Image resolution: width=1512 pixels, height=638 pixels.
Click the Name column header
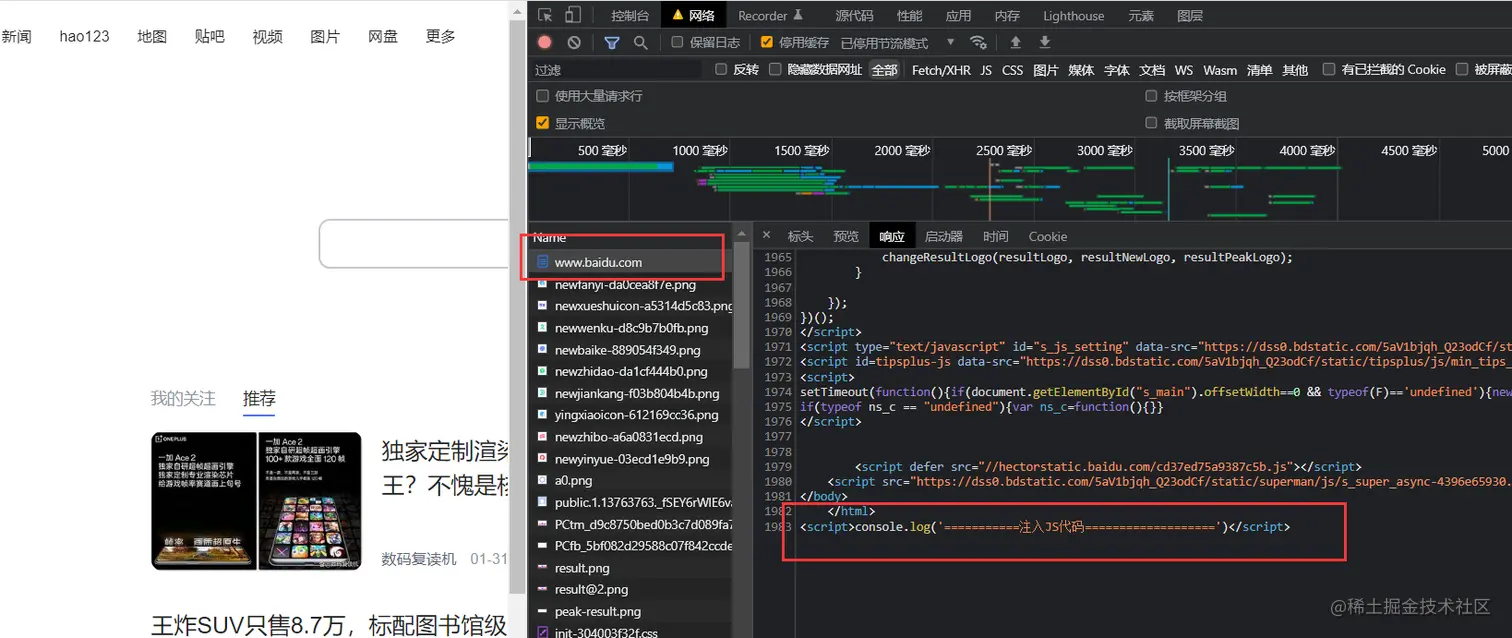click(630, 238)
